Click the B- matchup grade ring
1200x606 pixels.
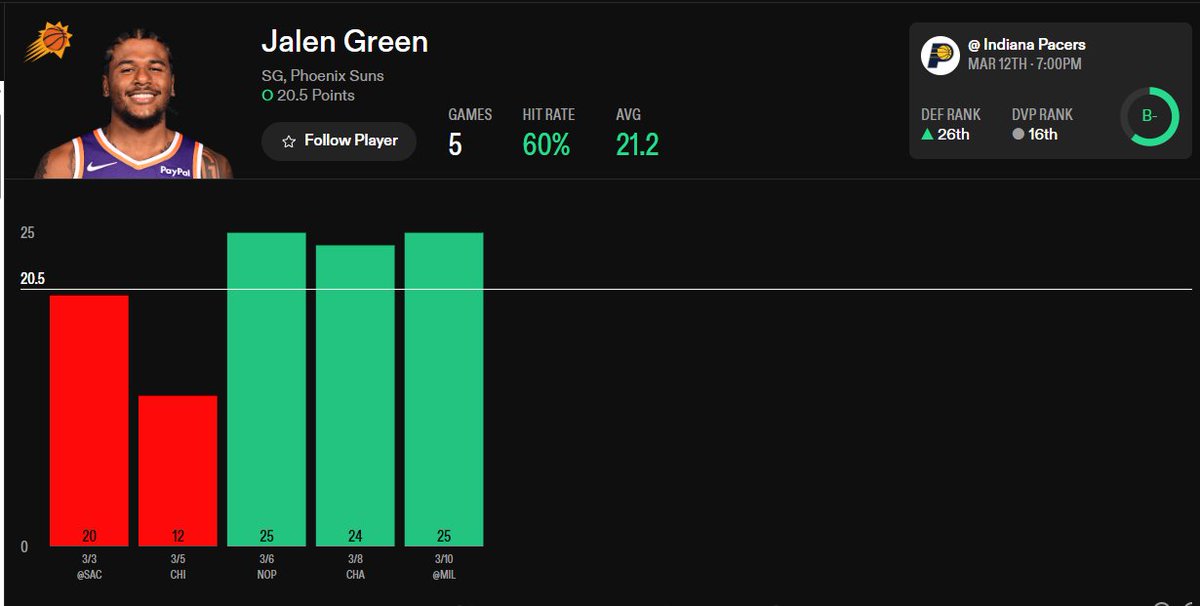[1149, 116]
